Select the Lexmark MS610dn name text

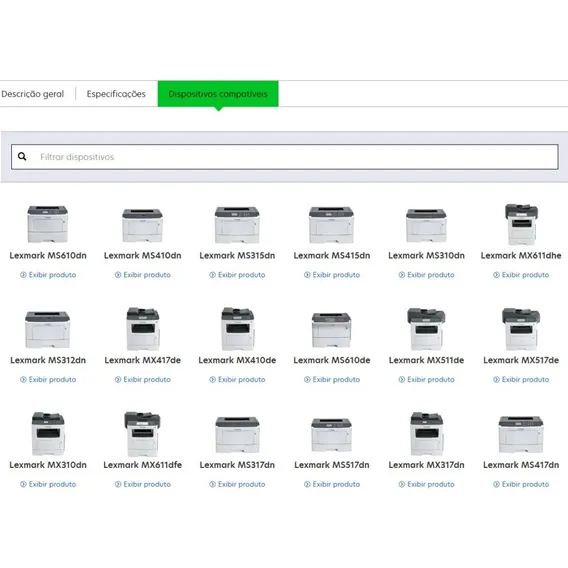(x=48, y=255)
